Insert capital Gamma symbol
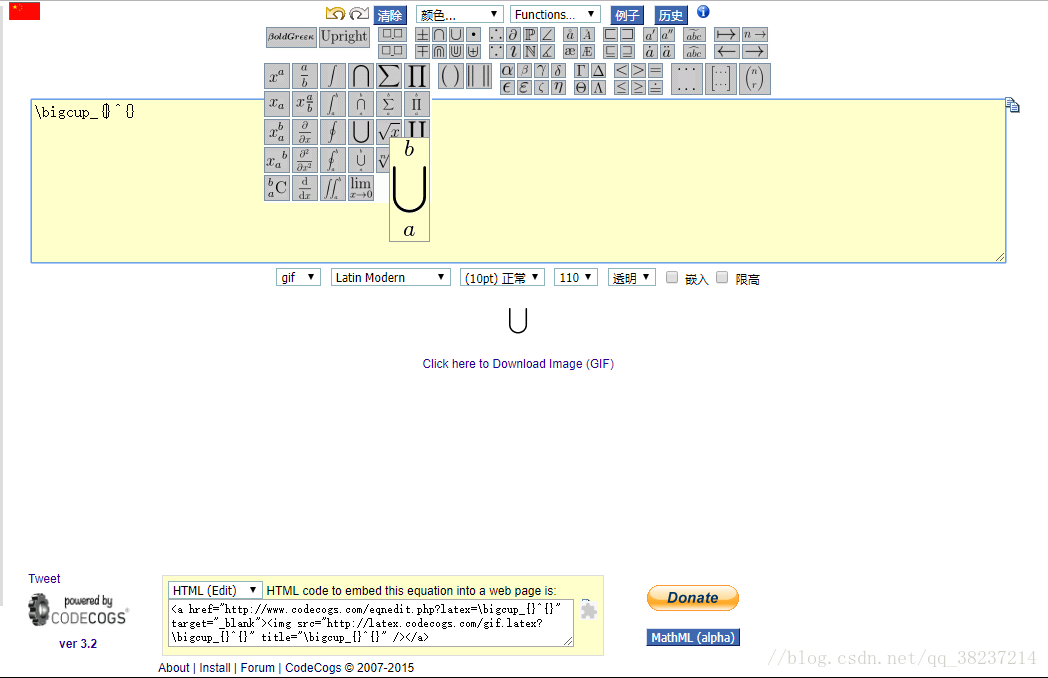This screenshot has height=678, width=1048. (x=581, y=70)
